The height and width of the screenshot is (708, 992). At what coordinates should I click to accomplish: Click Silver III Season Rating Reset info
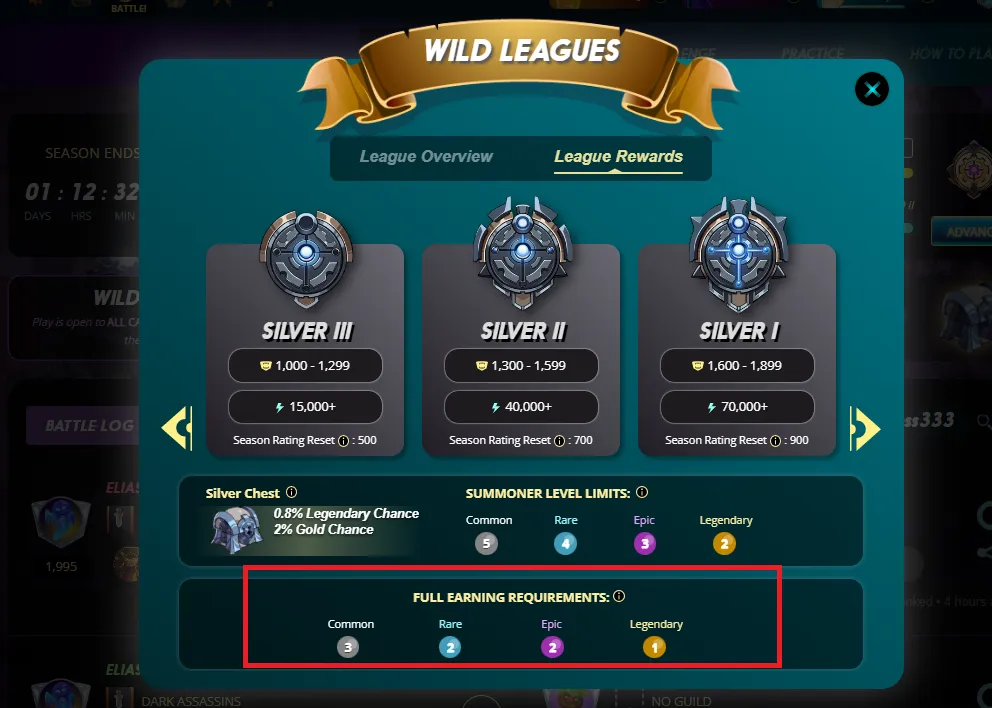tap(344, 441)
